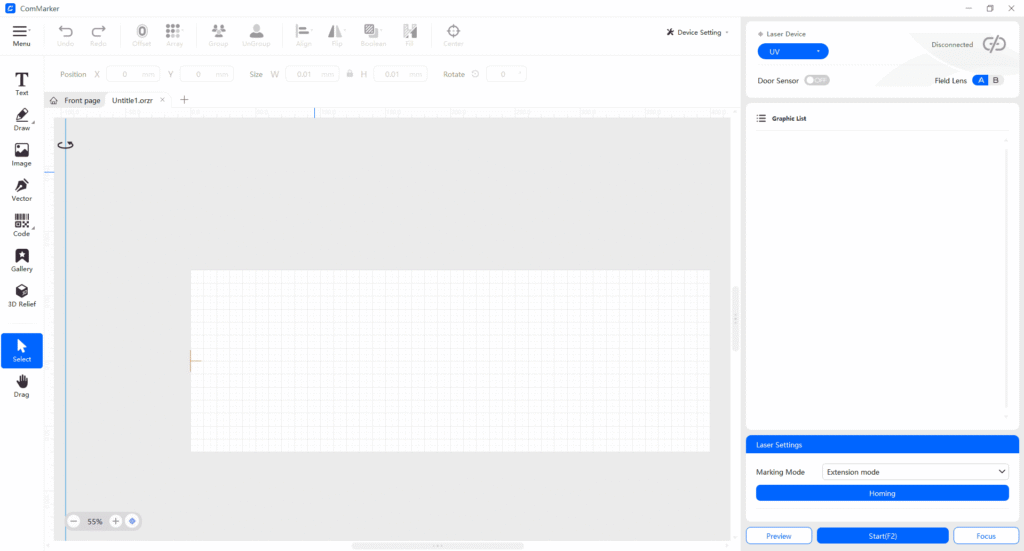Screen dimensions: 1024x551
Task: Click the zoom in plus button
Action: [116, 521]
